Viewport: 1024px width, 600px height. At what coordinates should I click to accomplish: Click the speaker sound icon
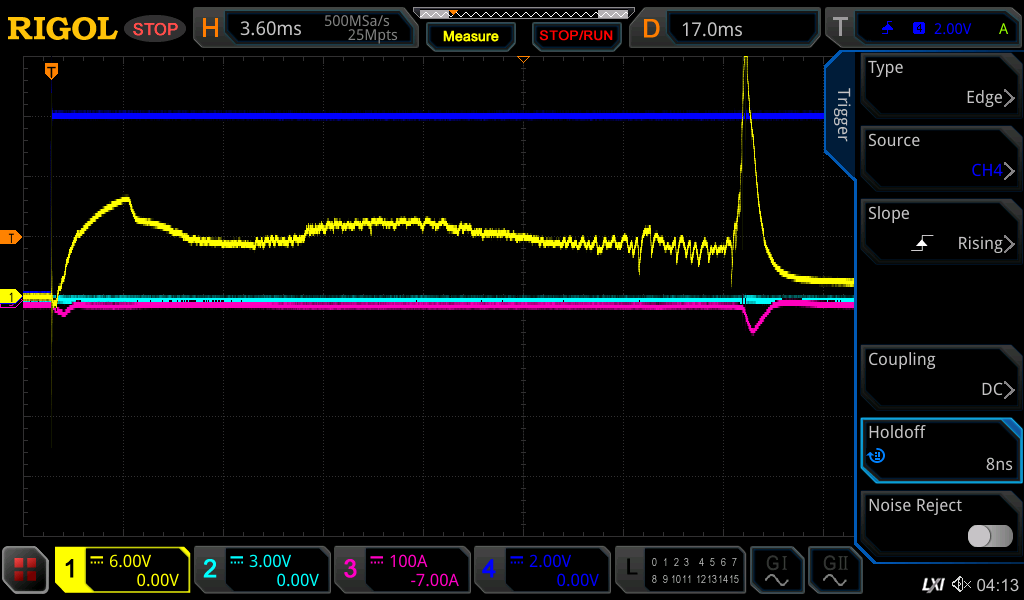[961, 583]
